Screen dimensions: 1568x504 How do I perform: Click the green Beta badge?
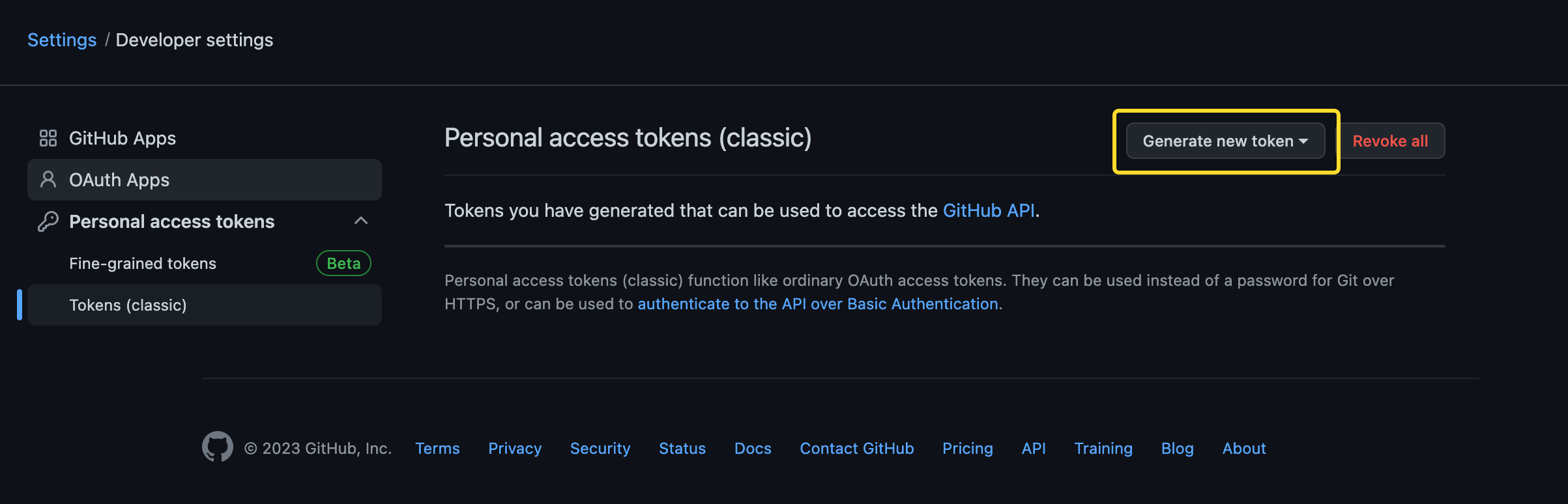pyautogui.click(x=343, y=264)
